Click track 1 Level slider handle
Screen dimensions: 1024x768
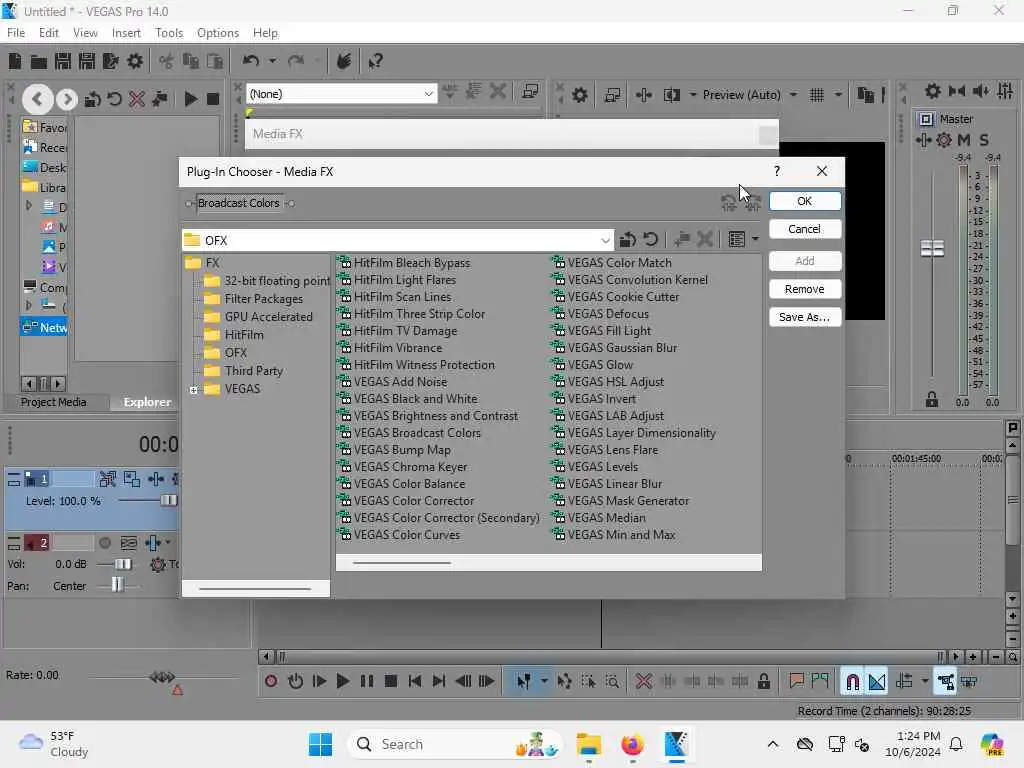(x=168, y=501)
